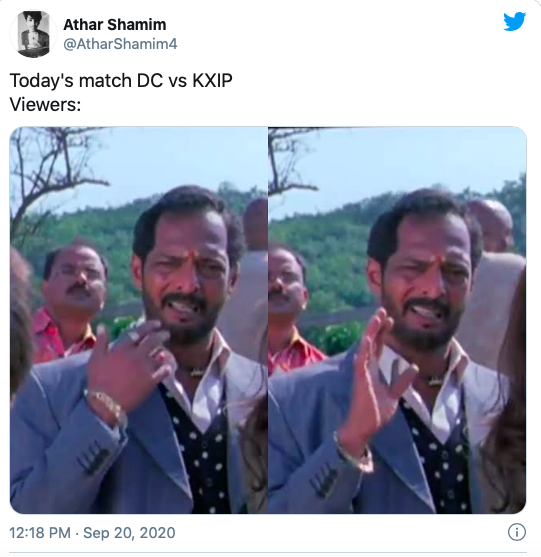541x557 pixels.
Task: Click the divider line below the timestamp
Action: [x=270, y=553]
